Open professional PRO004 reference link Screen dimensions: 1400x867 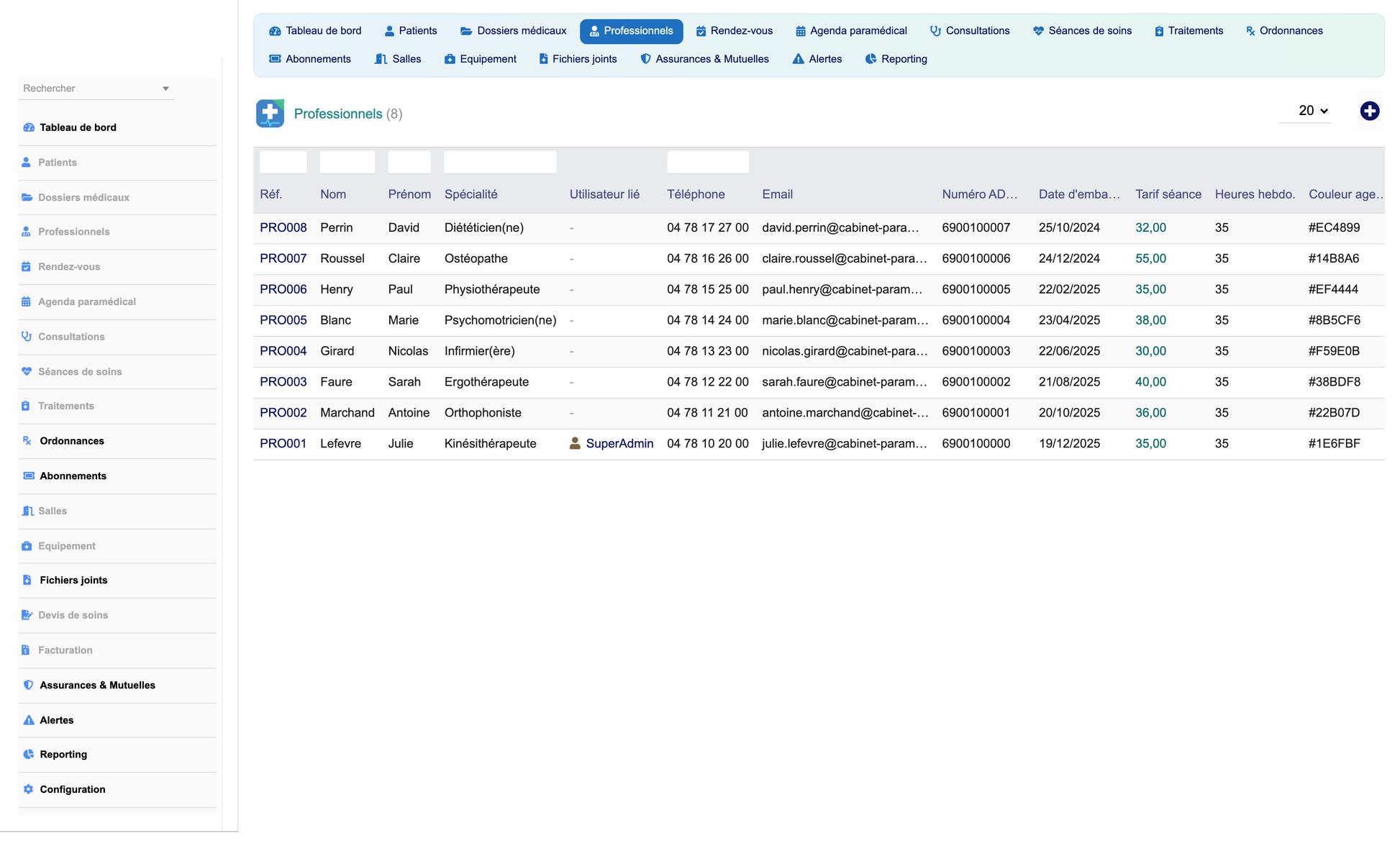[x=283, y=351]
